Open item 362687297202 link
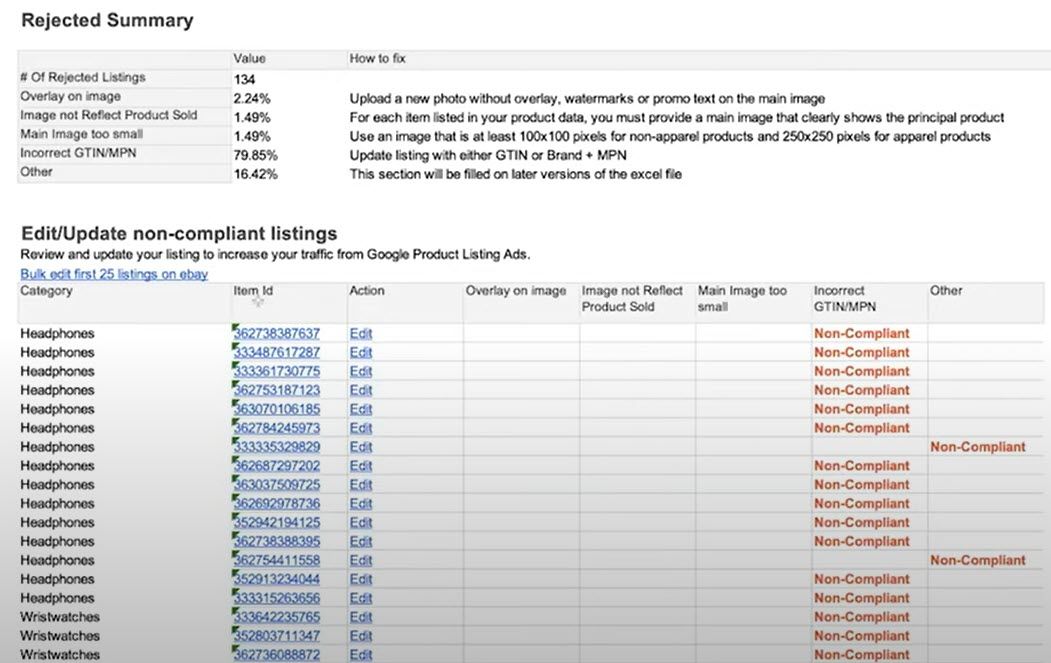 pos(277,465)
